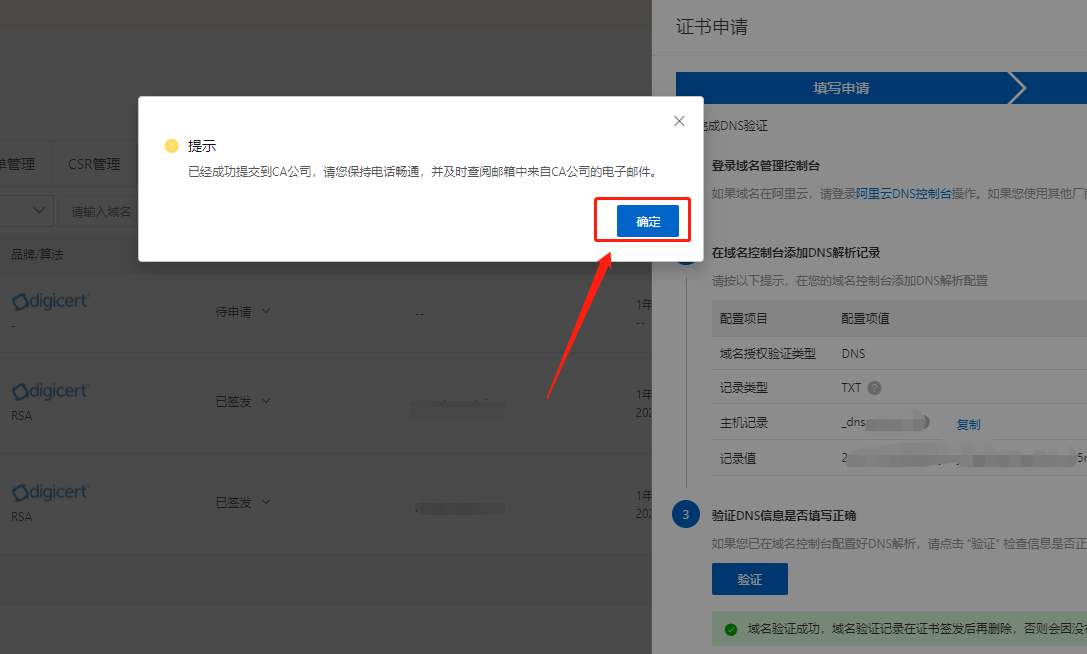The image size is (1087, 654).
Task: Switch to the CSR管理 tab
Action: point(94,164)
